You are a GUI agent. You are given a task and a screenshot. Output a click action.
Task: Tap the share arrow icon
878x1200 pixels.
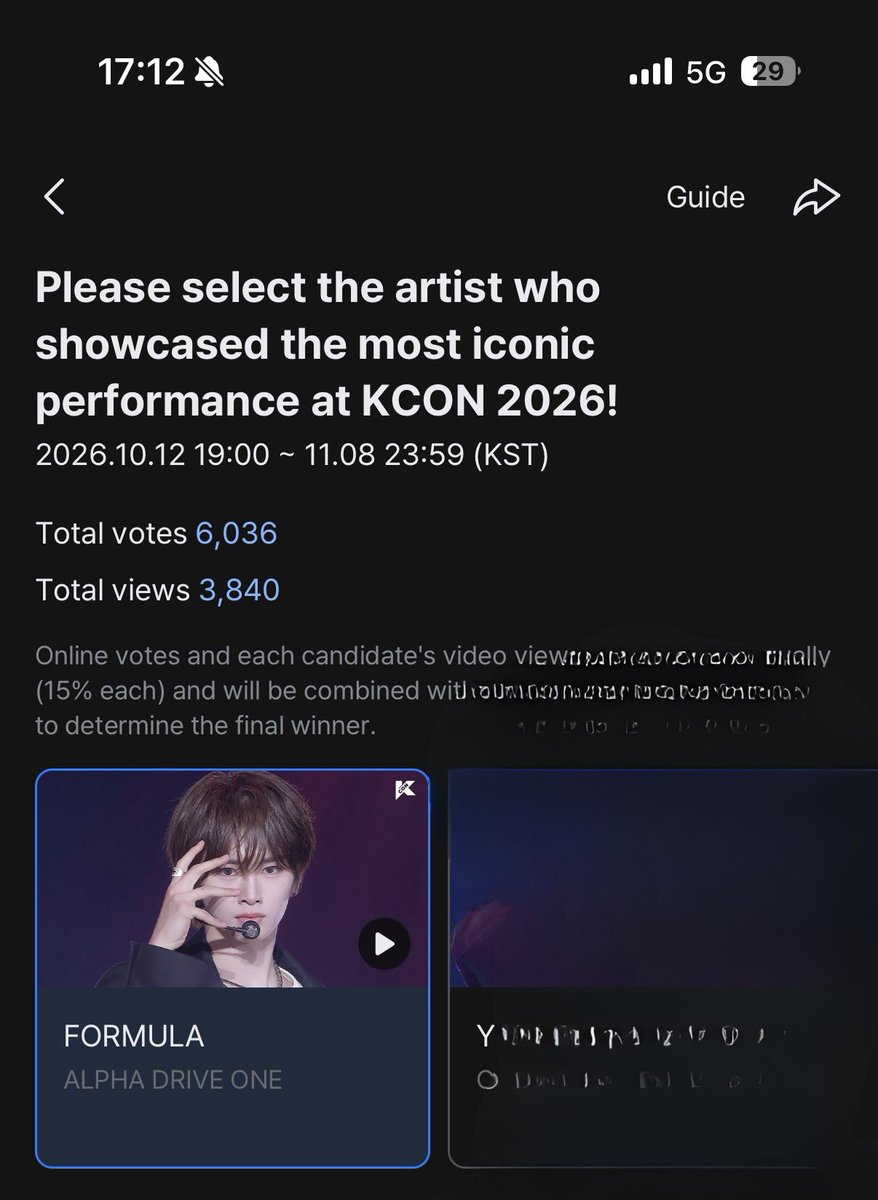(x=816, y=197)
